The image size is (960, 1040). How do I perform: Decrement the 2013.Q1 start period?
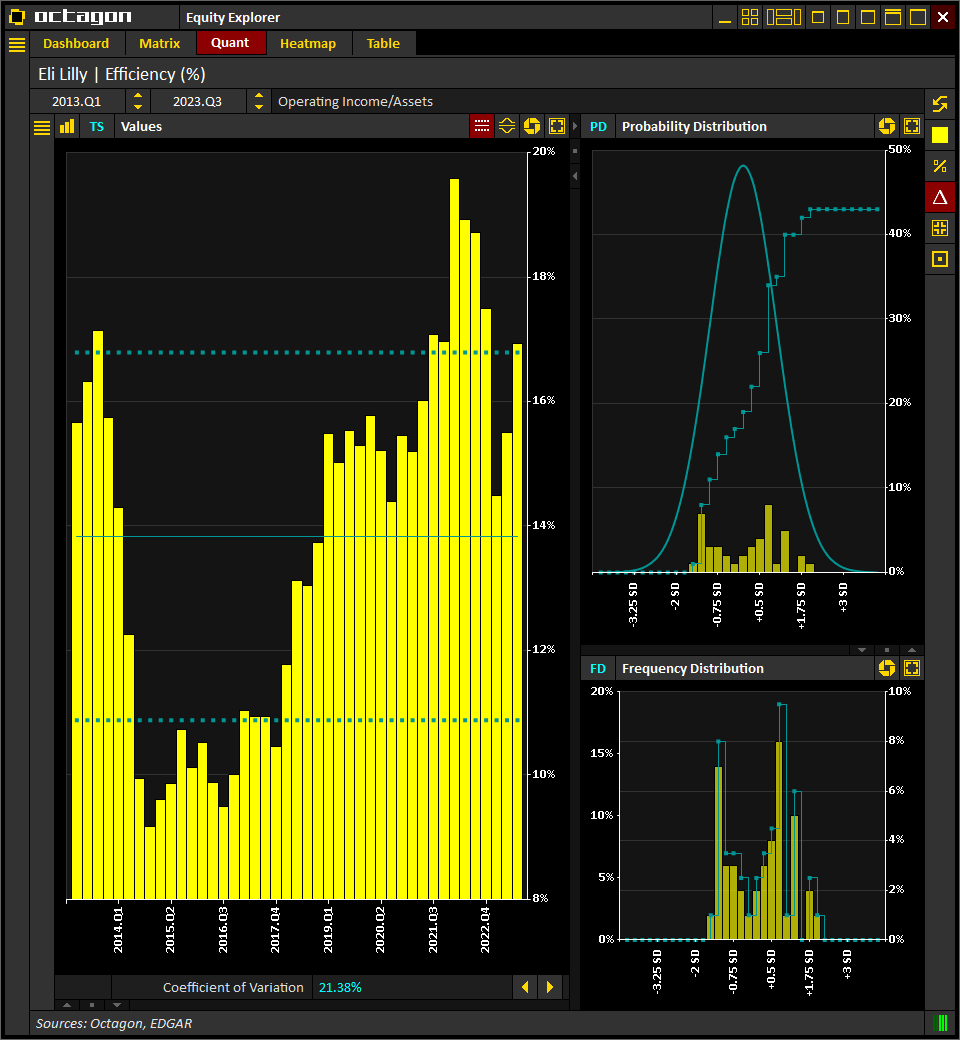coord(138,107)
